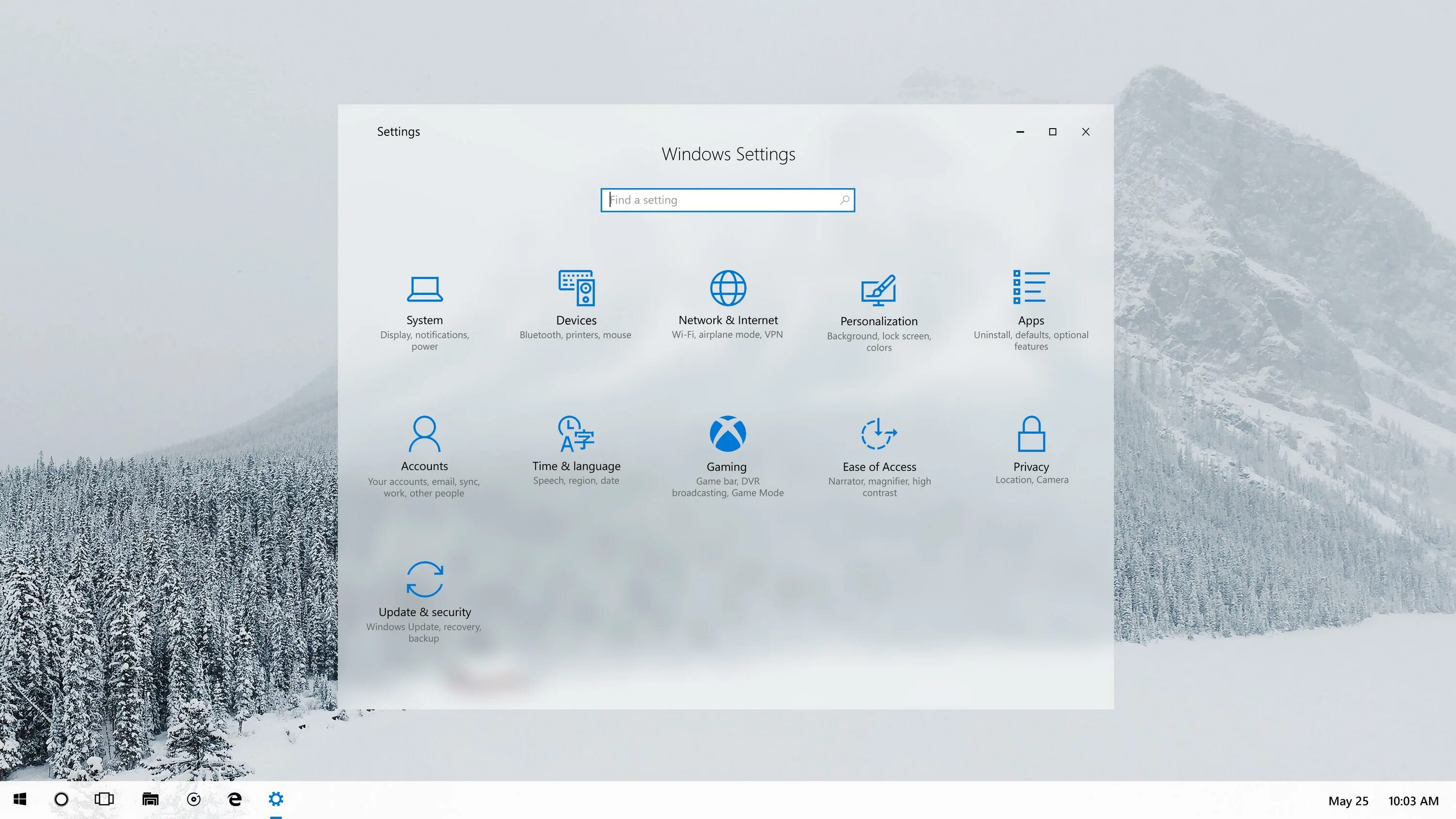Open Apps list icon
Image resolution: width=1456 pixels, height=819 pixels.
coord(1030,287)
